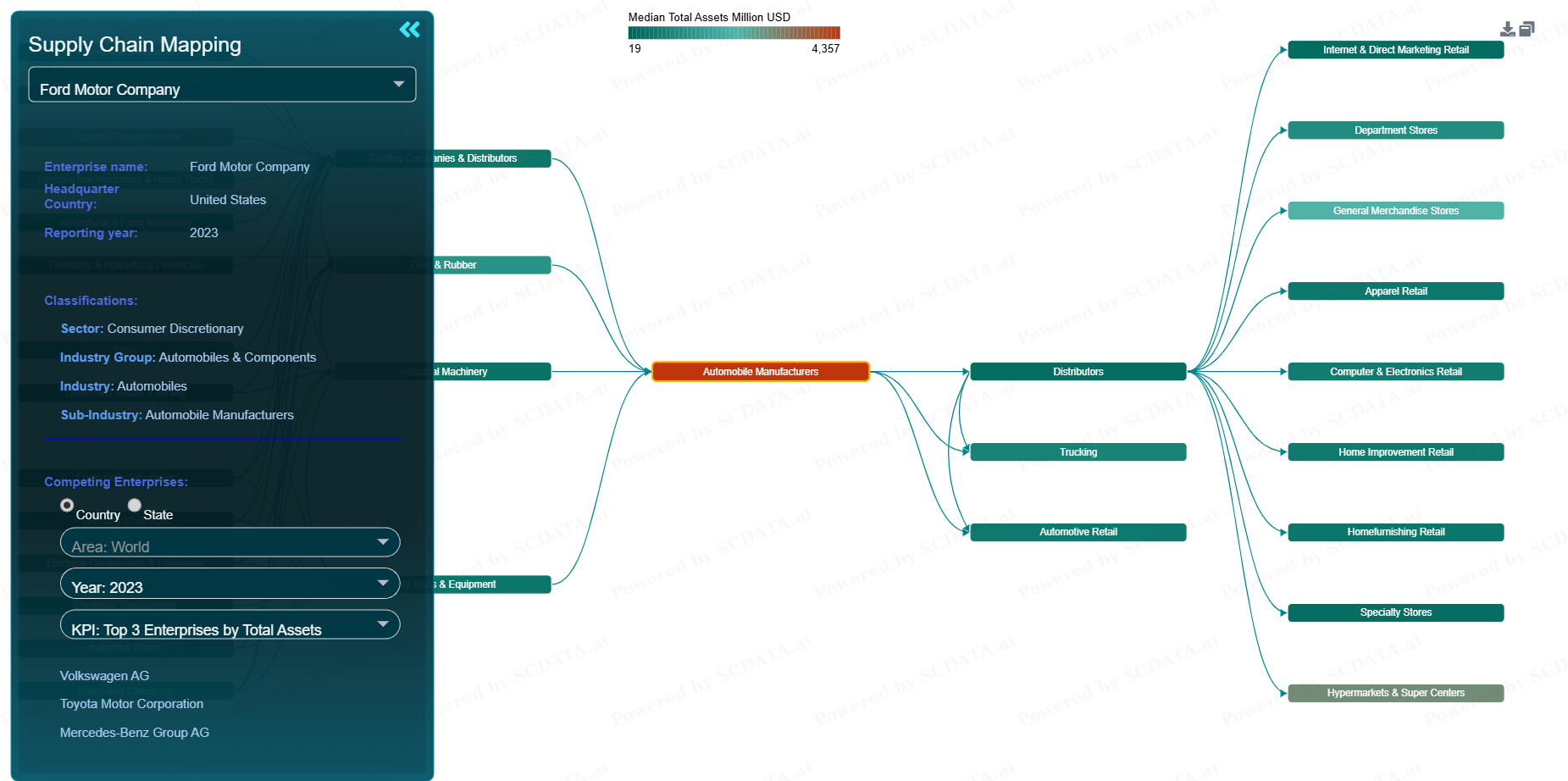The width and height of the screenshot is (1568, 781).
Task: Select the Automotive Retail node
Action: point(1078,532)
